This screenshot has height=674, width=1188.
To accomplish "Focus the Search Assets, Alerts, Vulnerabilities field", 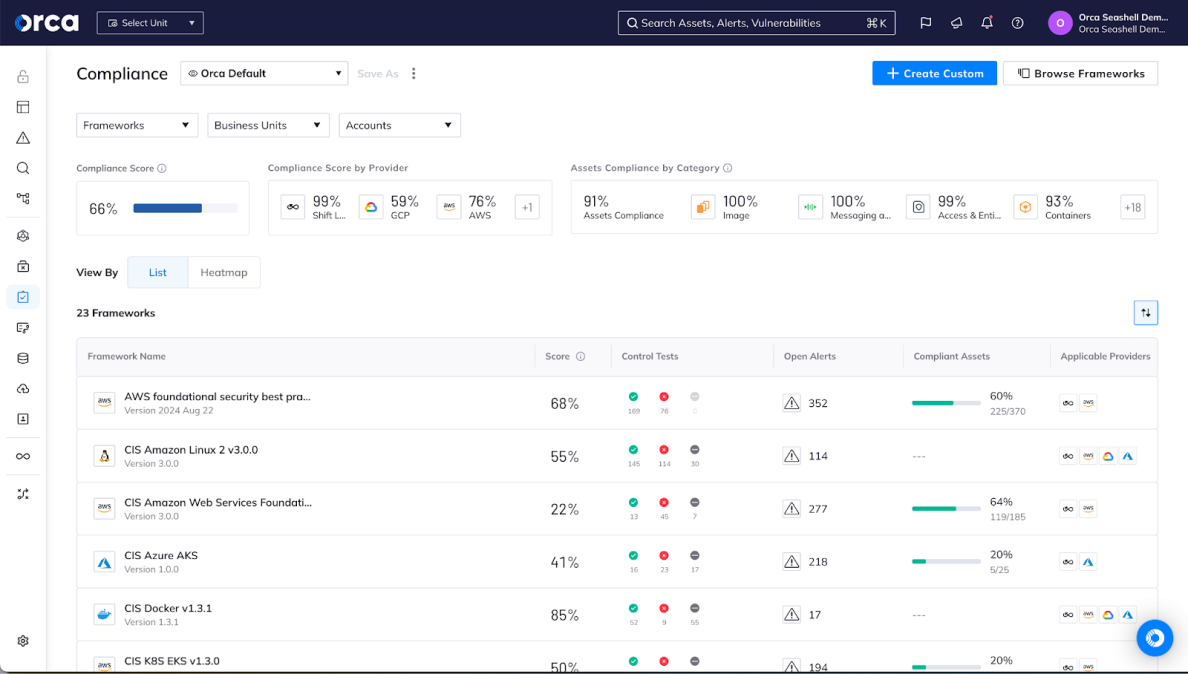I will tap(756, 23).
